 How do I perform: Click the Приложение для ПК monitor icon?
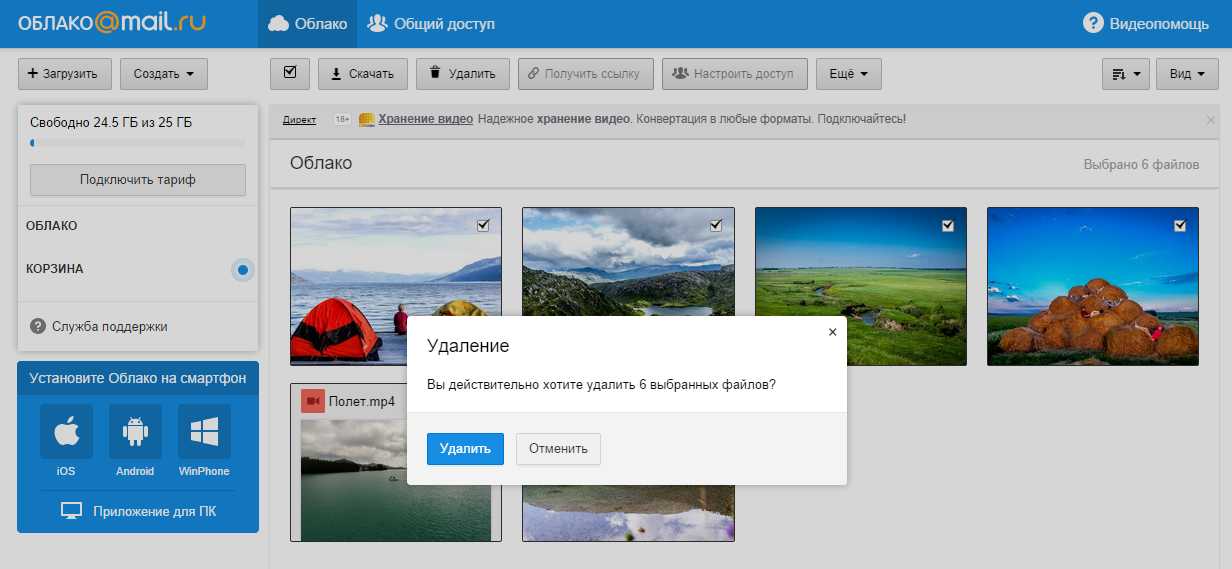click(x=71, y=511)
